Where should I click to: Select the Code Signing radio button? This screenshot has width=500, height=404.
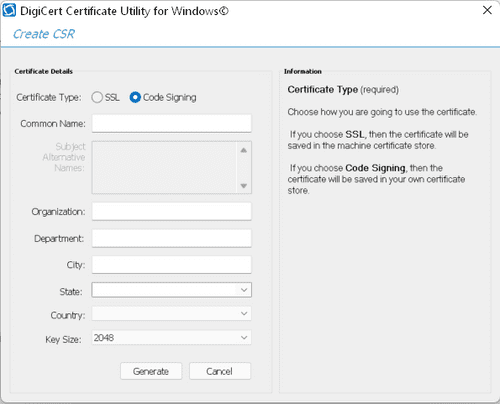(x=135, y=97)
